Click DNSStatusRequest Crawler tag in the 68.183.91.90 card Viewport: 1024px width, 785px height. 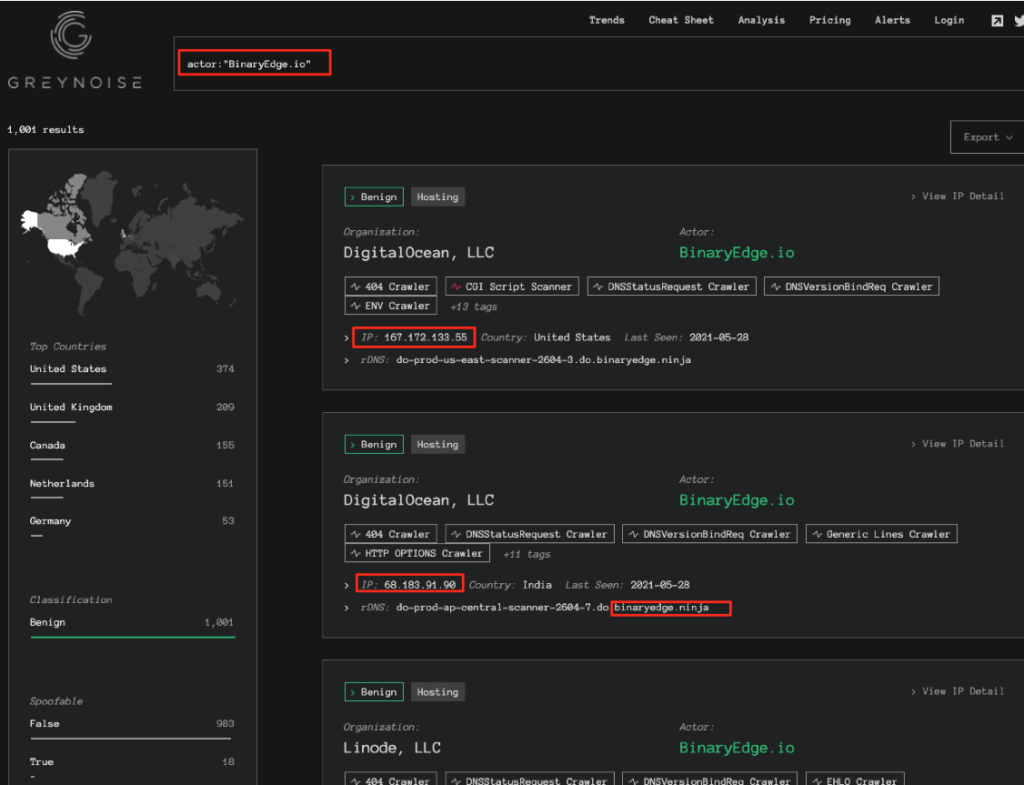click(530, 534)
